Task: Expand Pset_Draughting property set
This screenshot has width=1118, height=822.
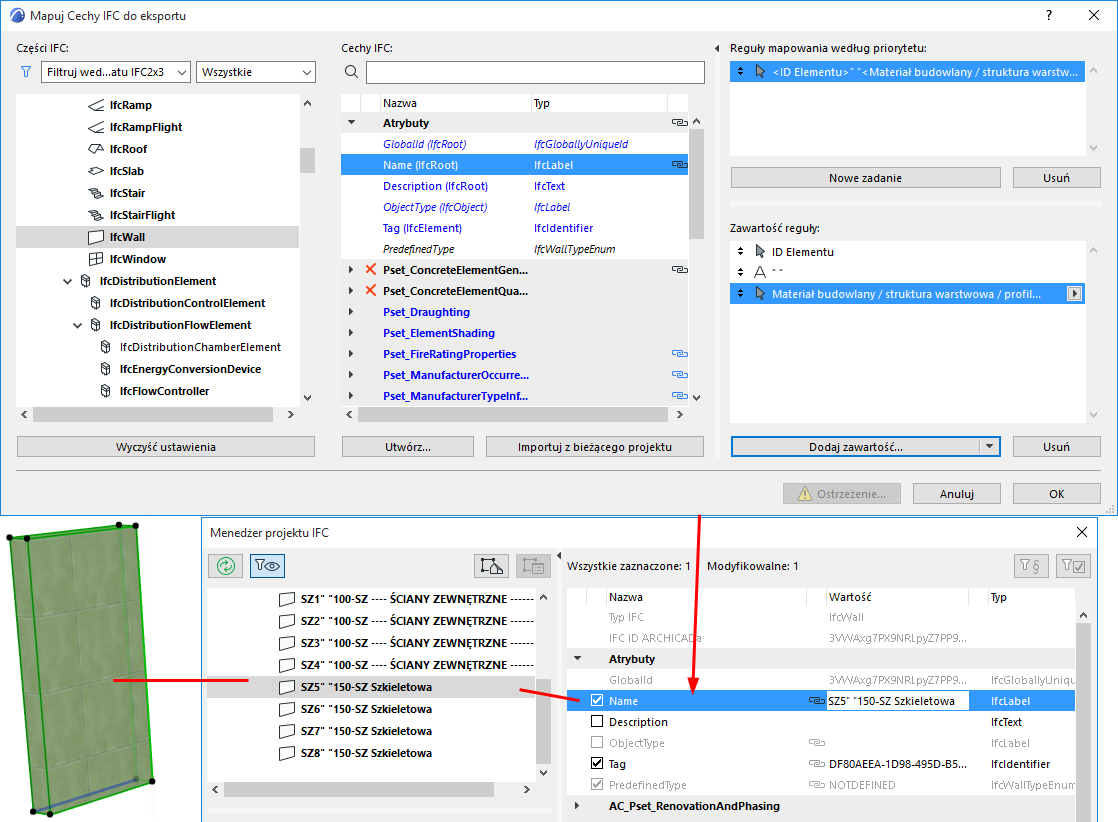Action: click(351, 312)
